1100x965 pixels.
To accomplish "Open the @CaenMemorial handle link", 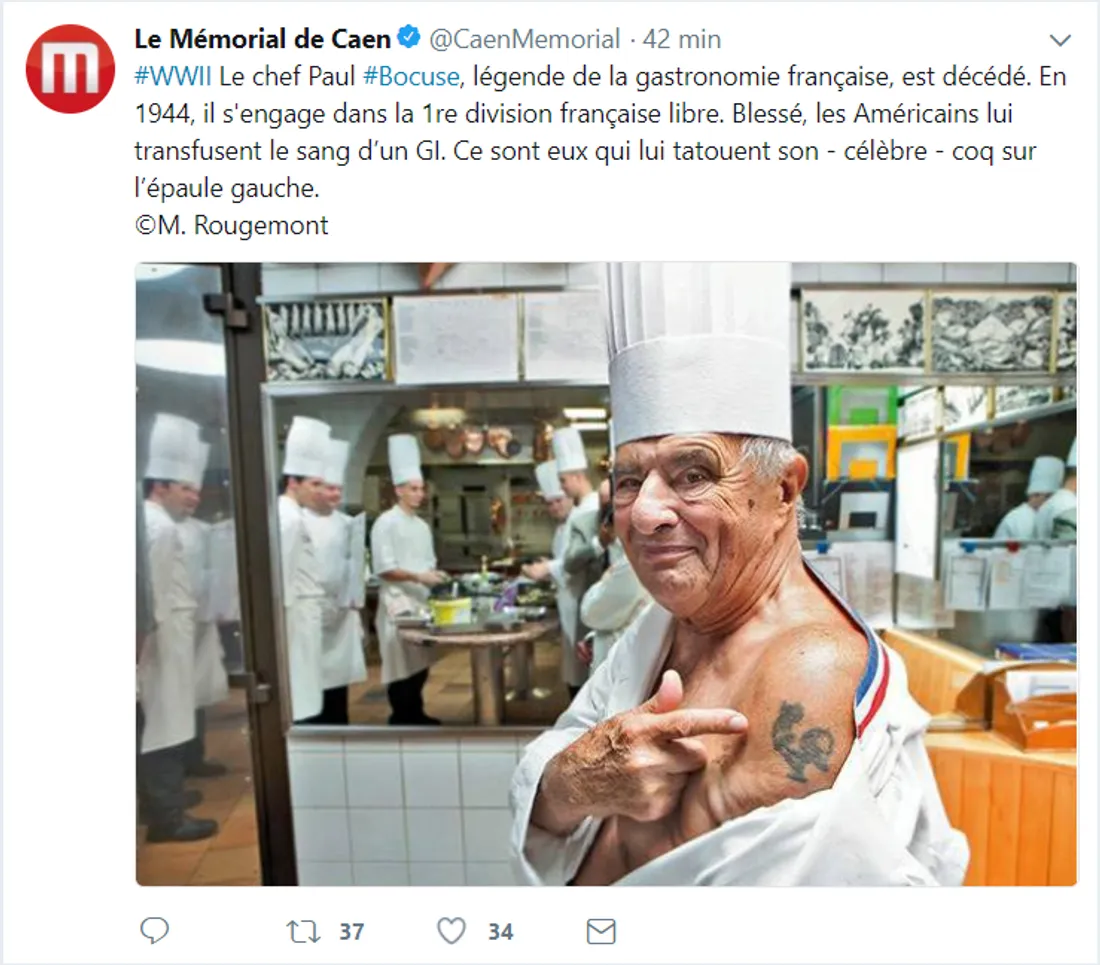I will 524,39.
